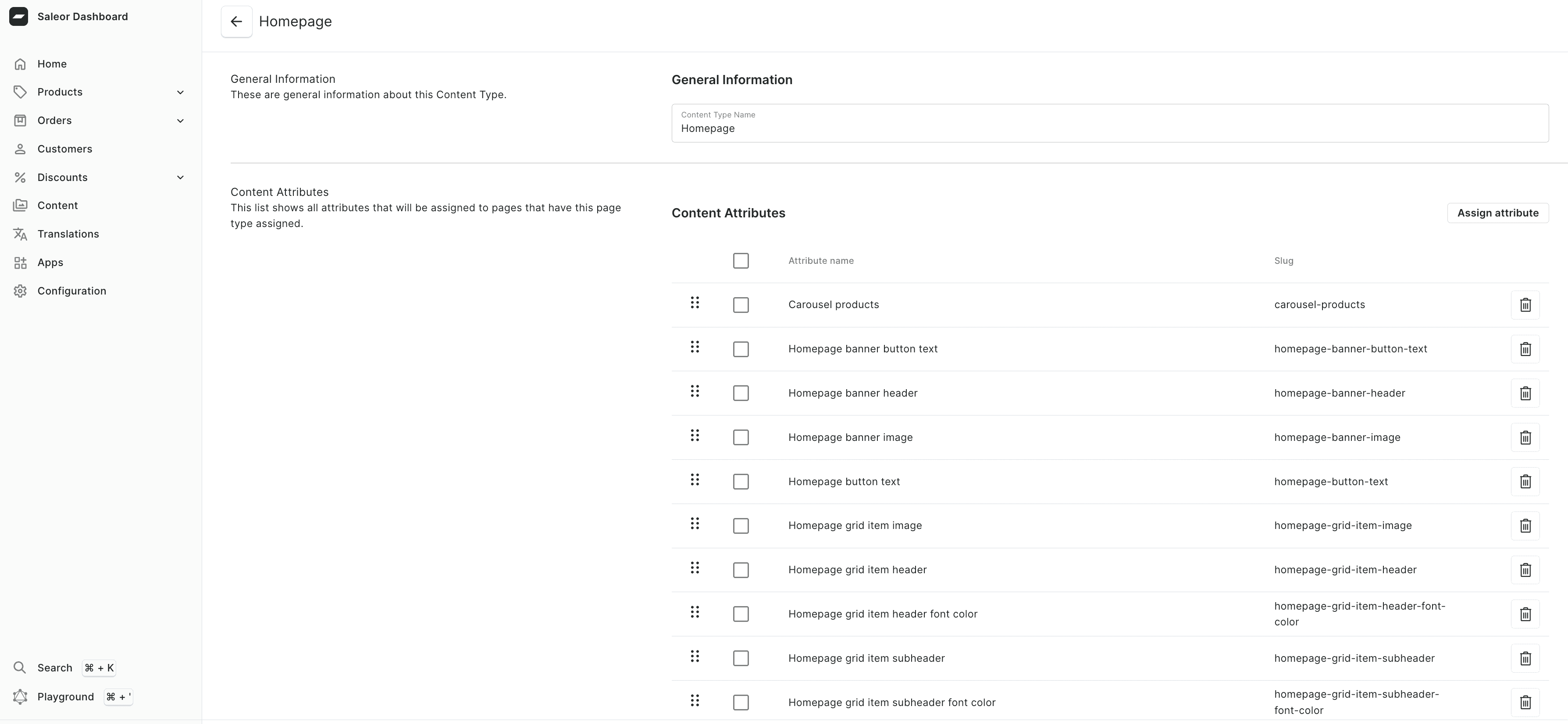Image resolution: width=1568 pixels, height=724 pixels.
Task: Open the Discounts sidebar item
Action: coord(62,177)
